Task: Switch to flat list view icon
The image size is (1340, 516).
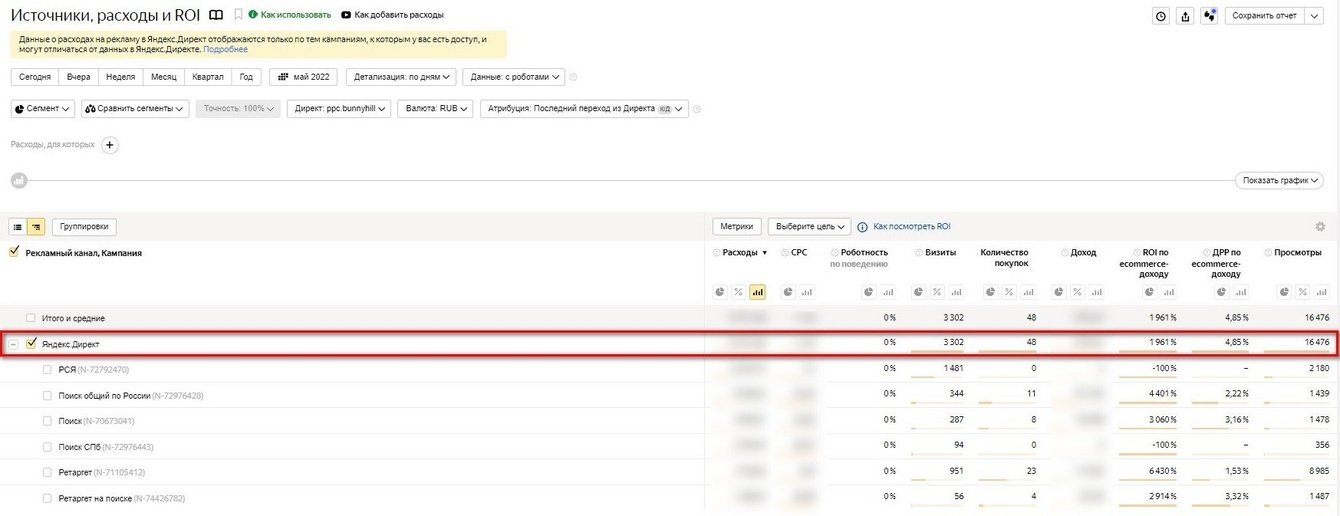Action: click(18, 227)
